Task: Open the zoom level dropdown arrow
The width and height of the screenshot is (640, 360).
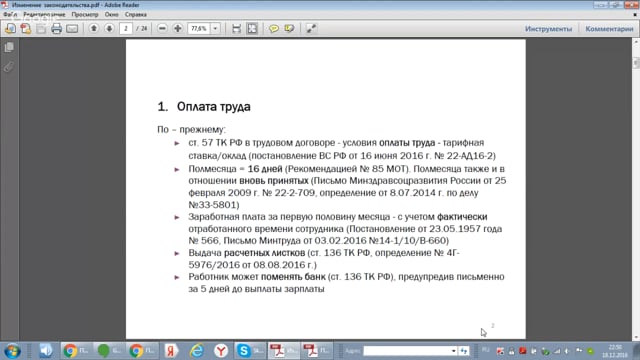Action: point(215,29)
